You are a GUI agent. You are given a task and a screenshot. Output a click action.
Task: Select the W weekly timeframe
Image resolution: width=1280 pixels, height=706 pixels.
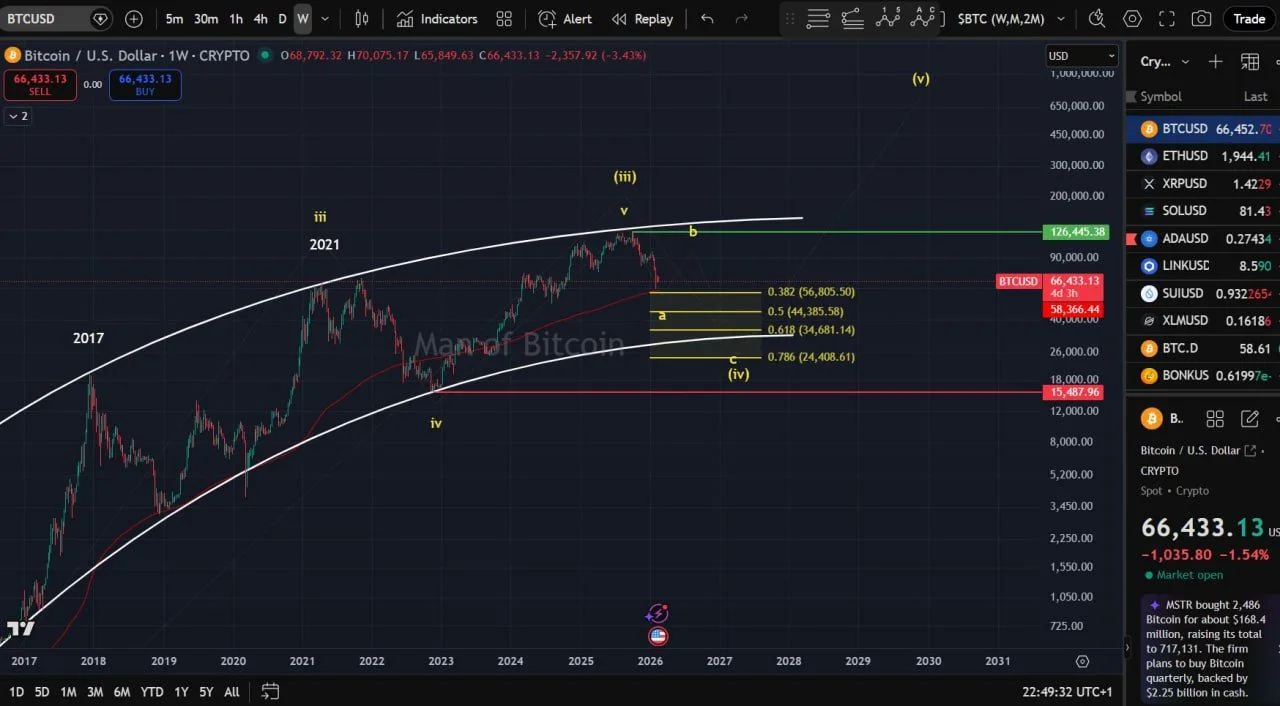(302, 19)
